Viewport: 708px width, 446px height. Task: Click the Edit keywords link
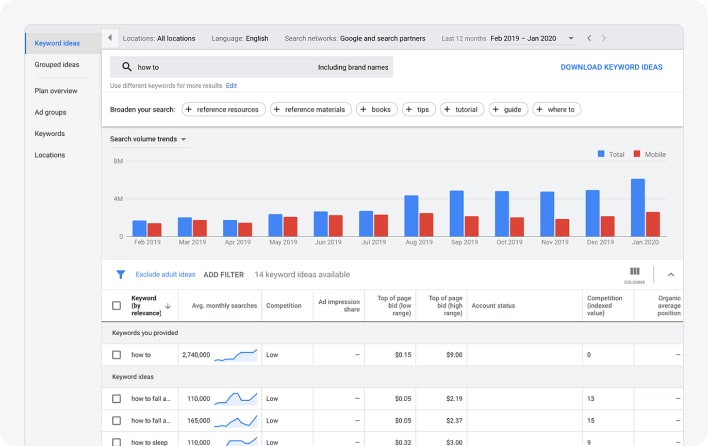(231, 85)
